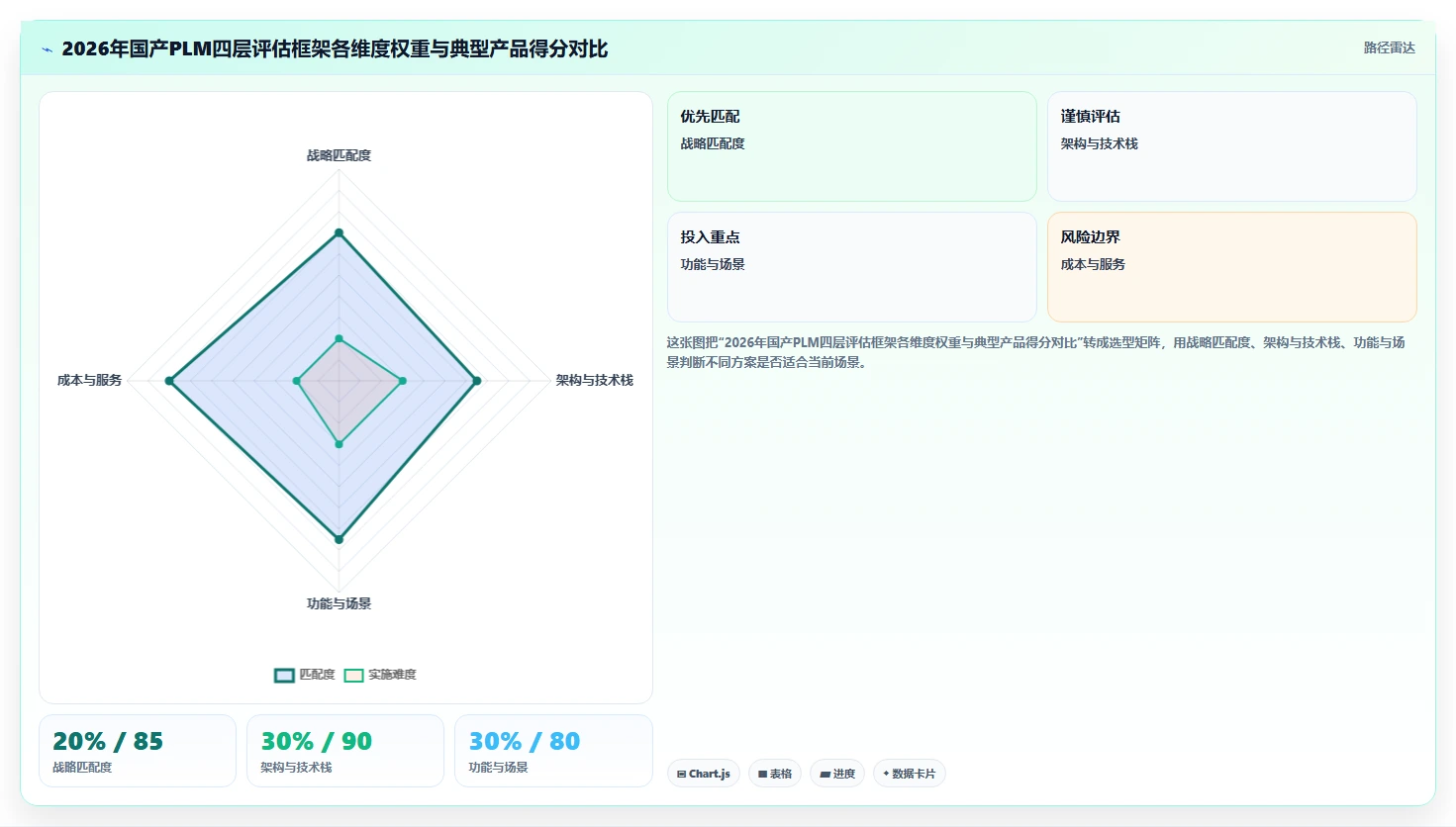
Task: Open the 优先匹配 card
Action: coord(851,146)
